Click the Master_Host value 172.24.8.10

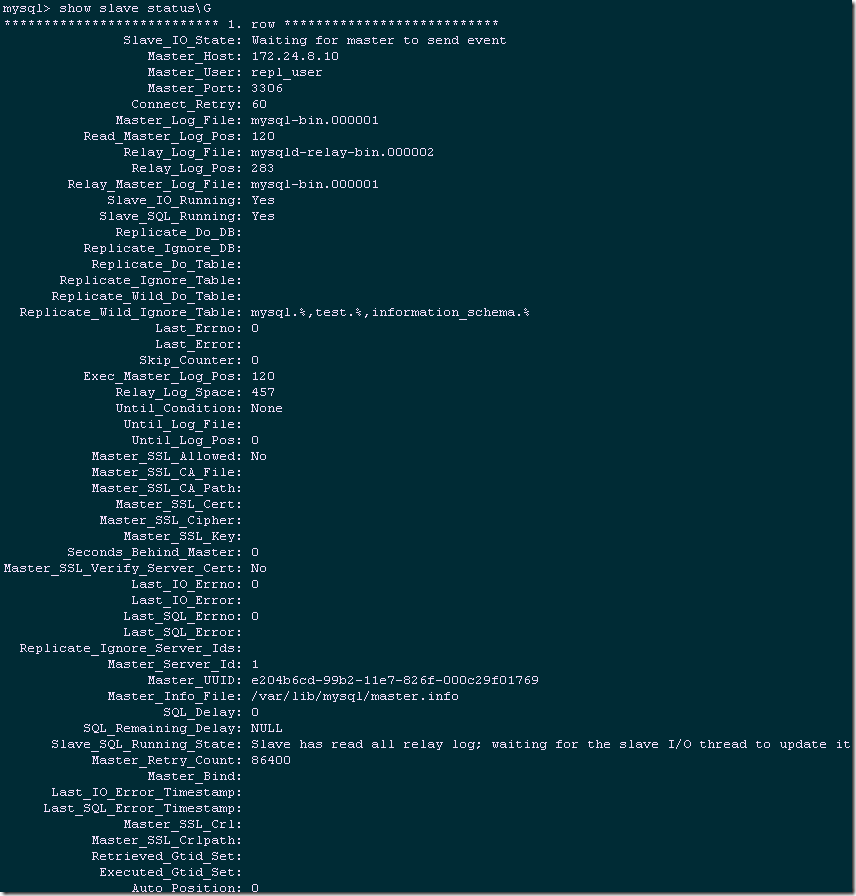294,56
